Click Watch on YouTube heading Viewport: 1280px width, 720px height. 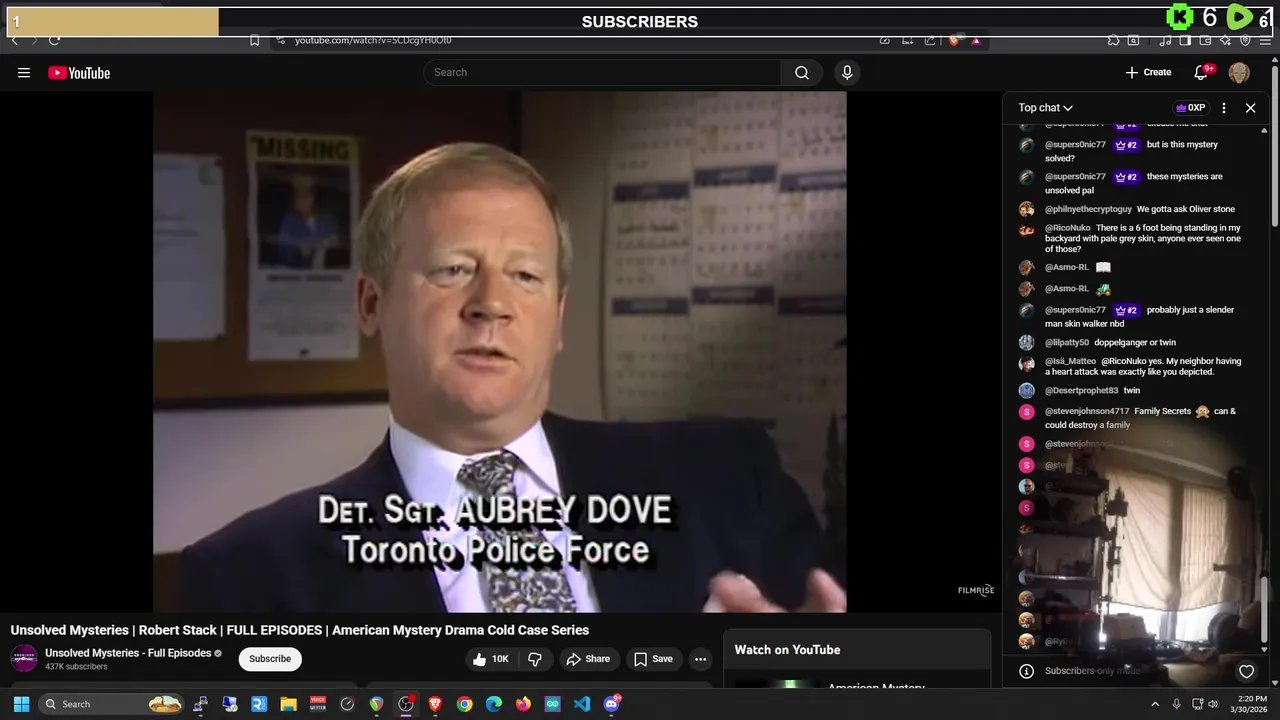(787, 650)
